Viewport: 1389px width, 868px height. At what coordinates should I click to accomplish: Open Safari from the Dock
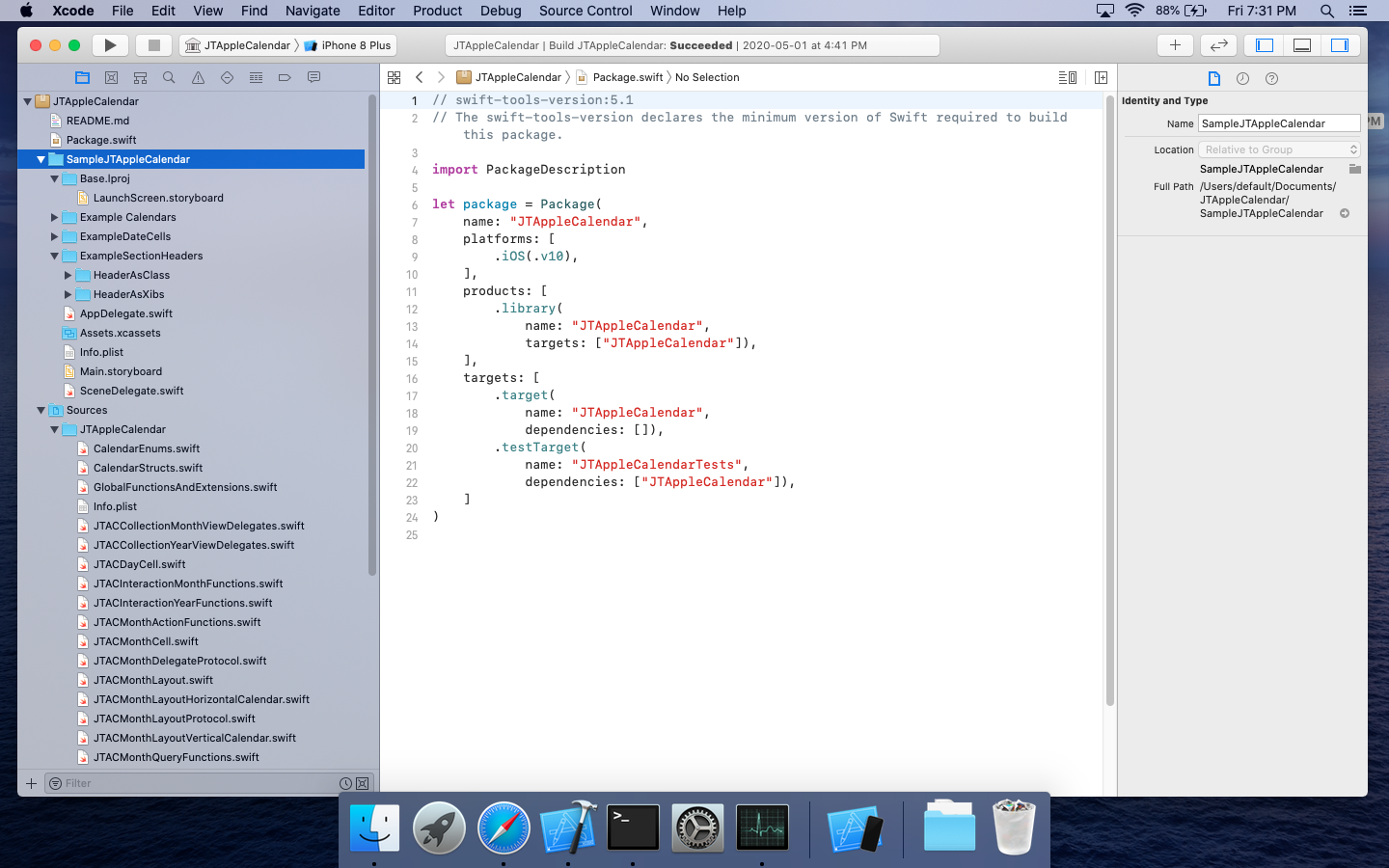(504, 827)
